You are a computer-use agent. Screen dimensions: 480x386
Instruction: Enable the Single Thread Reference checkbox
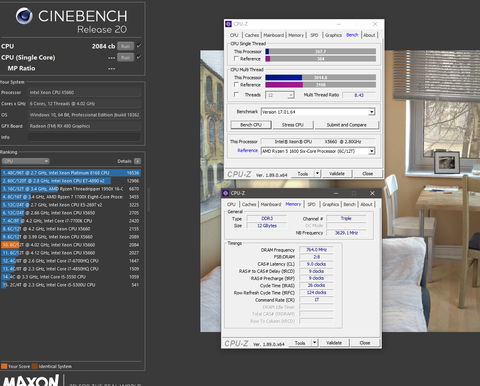(236, 59)
